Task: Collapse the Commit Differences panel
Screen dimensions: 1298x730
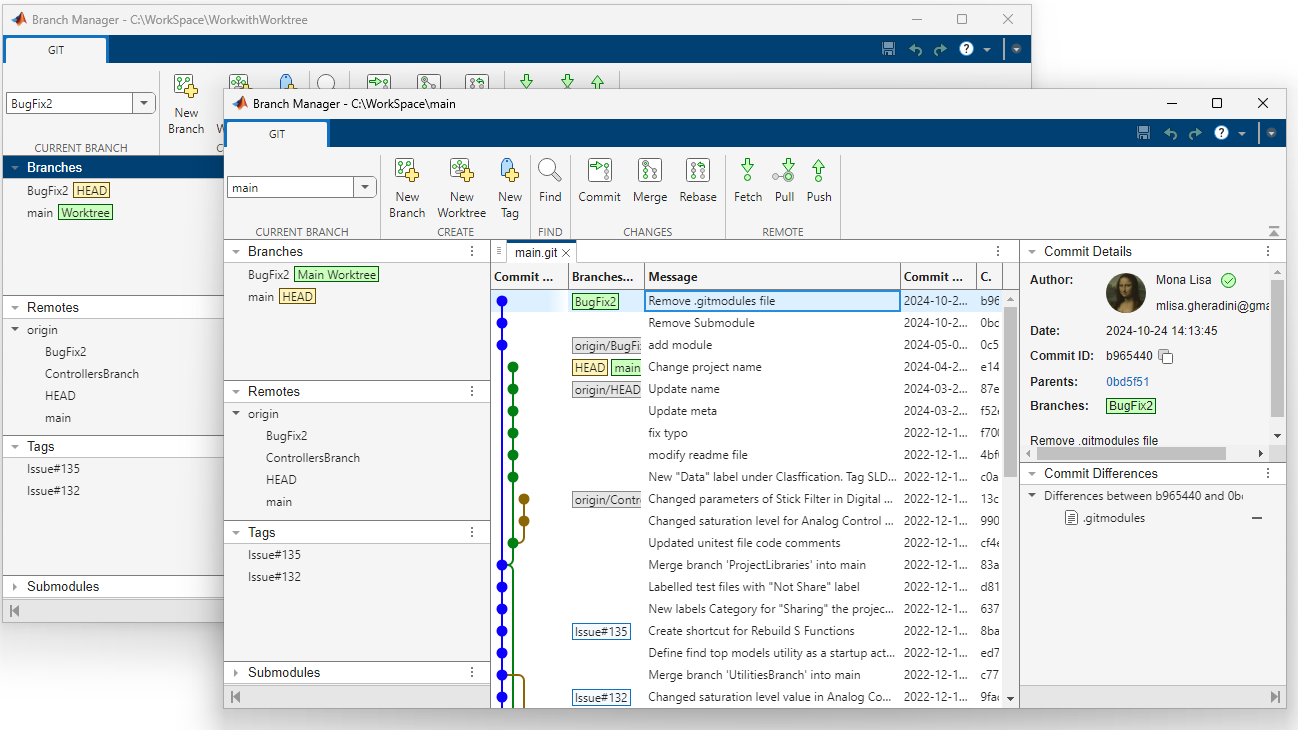Action: click(x=1031, y=474)
